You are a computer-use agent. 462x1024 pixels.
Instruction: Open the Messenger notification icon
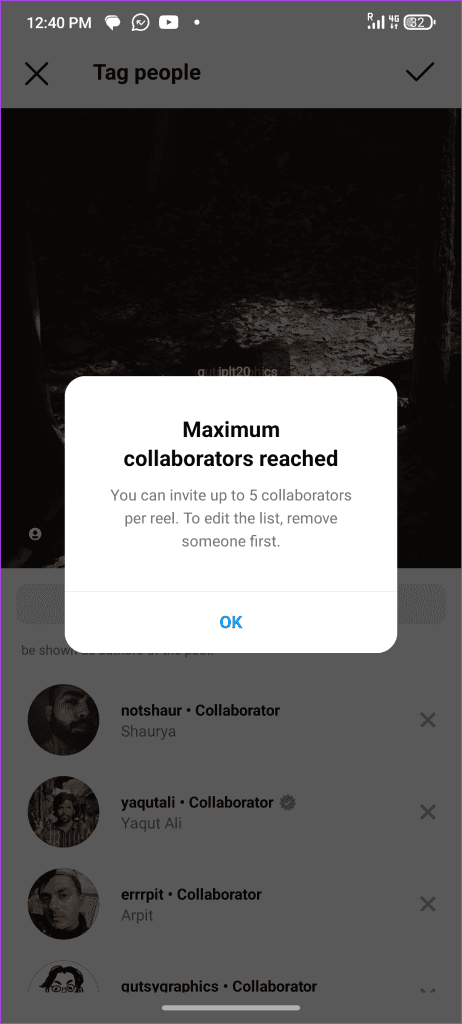(x=140, y=23)
